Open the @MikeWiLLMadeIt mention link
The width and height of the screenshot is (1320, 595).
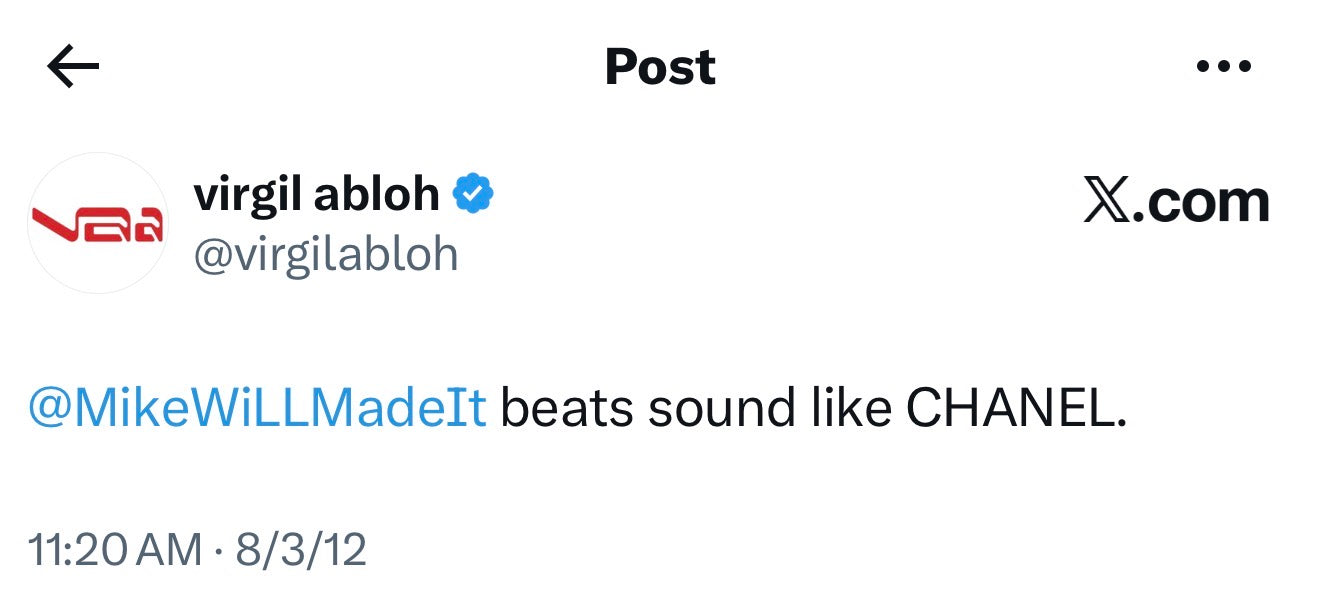[257, 410]
